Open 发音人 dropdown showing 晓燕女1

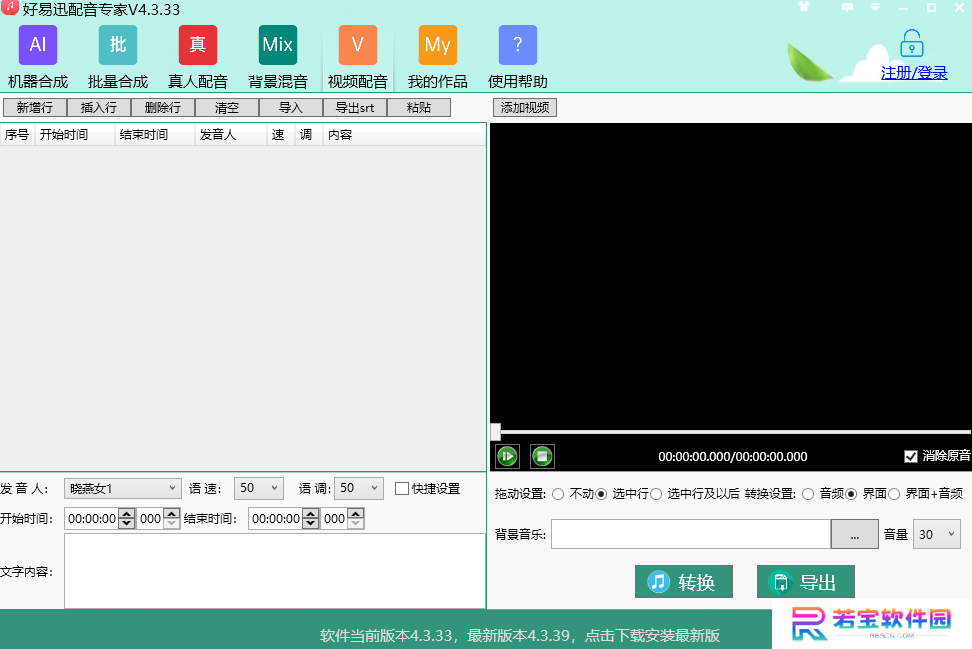pyautogui.click(x=123, y=488)
